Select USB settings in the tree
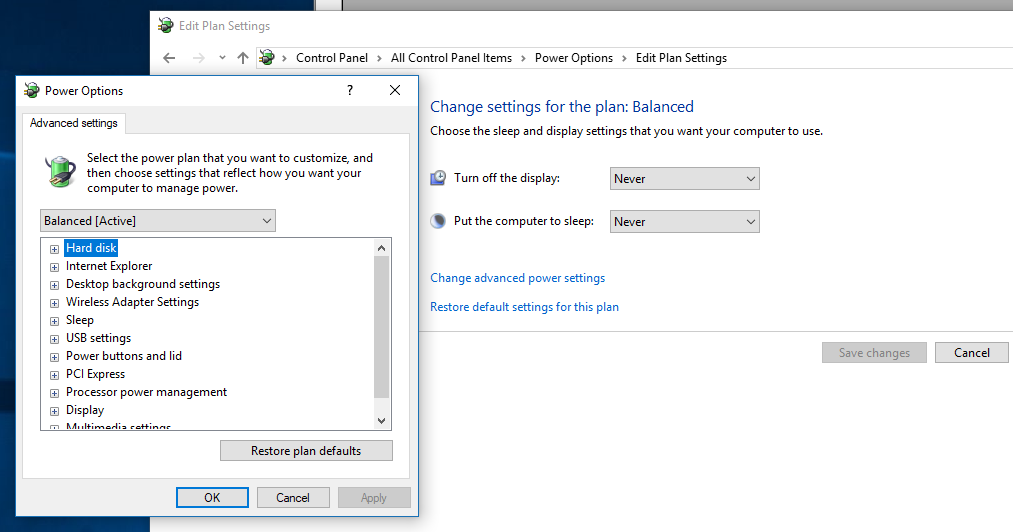Screen dimensions: 1013x532 tap(98, 338)
